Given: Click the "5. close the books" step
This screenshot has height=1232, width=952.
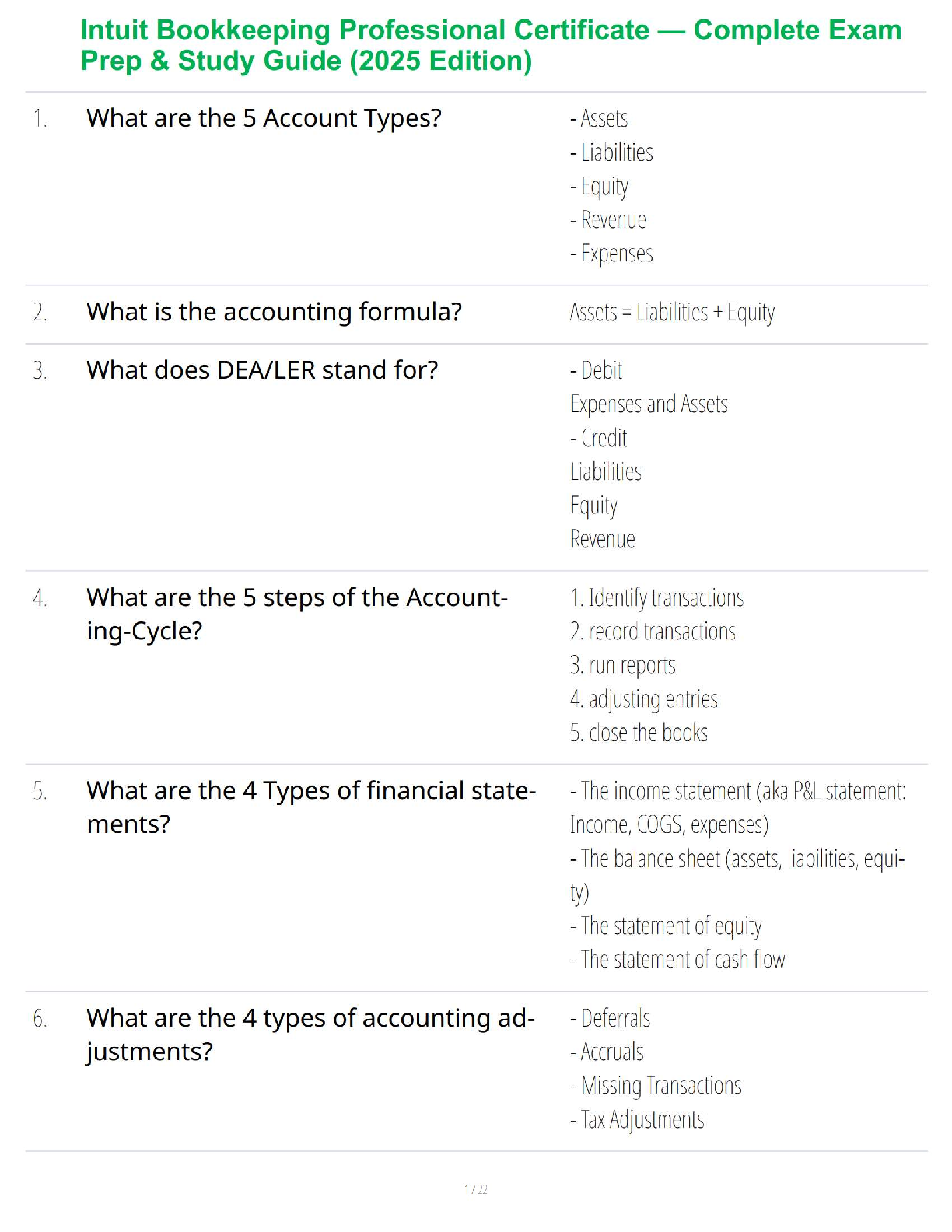Looking at the screenshot, I should (639, 733).
